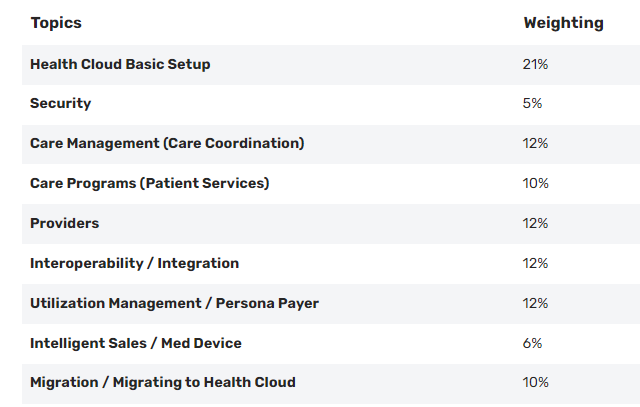Click the 6% weighting value
Screen dimensions: 640x407
[x=532, y=343]
